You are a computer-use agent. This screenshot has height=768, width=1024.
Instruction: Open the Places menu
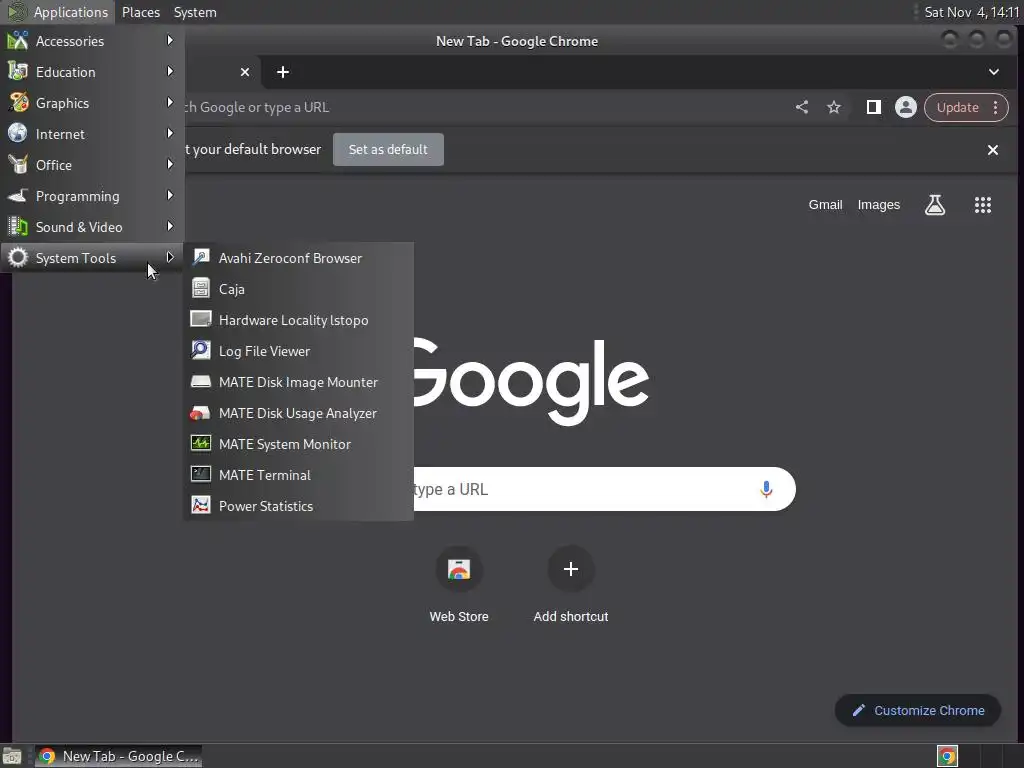click(x=141, y=12)
